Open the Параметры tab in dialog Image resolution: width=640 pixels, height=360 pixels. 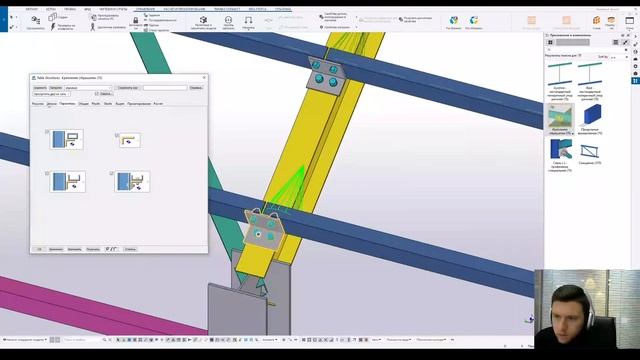point(67,104)
